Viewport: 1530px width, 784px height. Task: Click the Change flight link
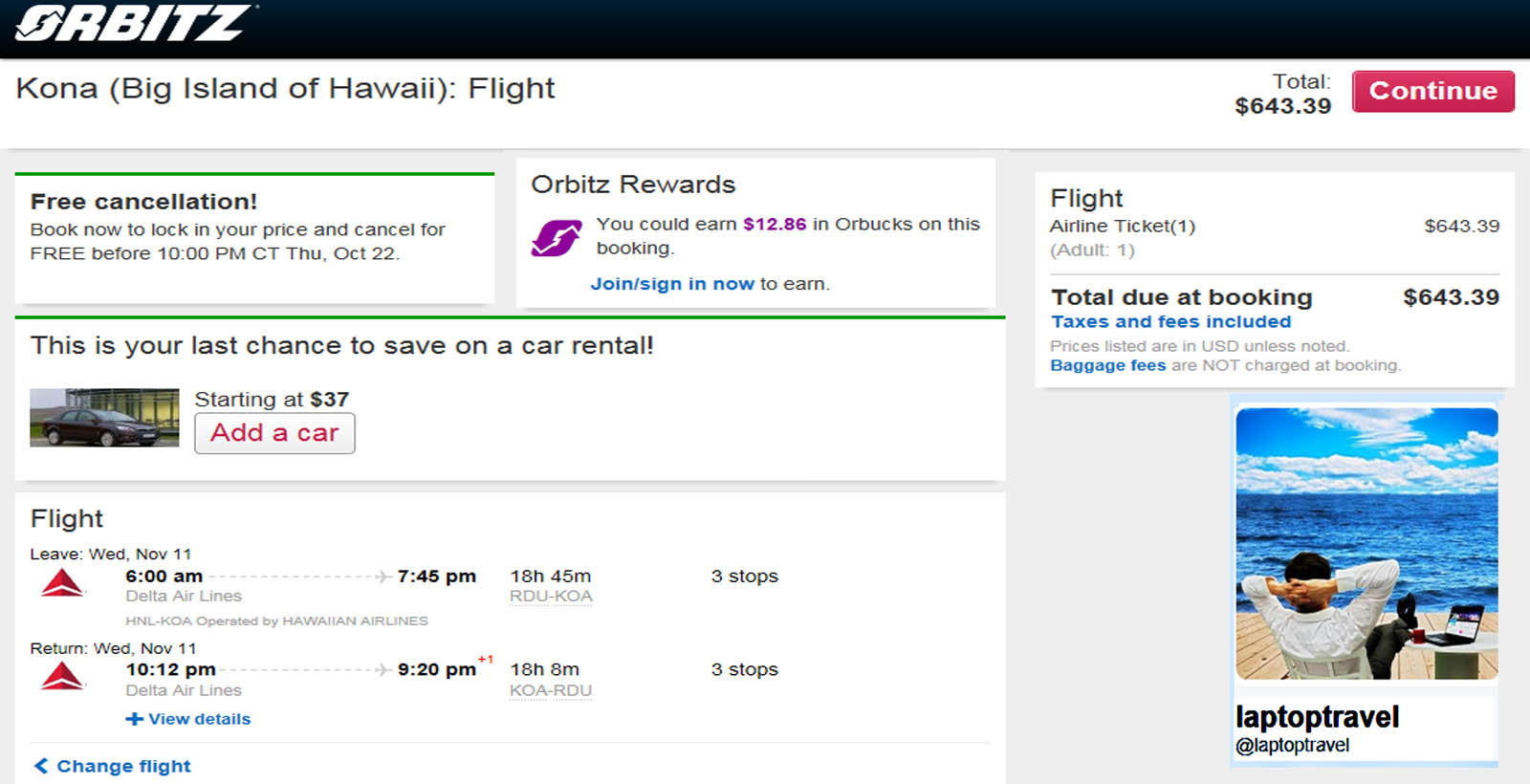[123, 766]
